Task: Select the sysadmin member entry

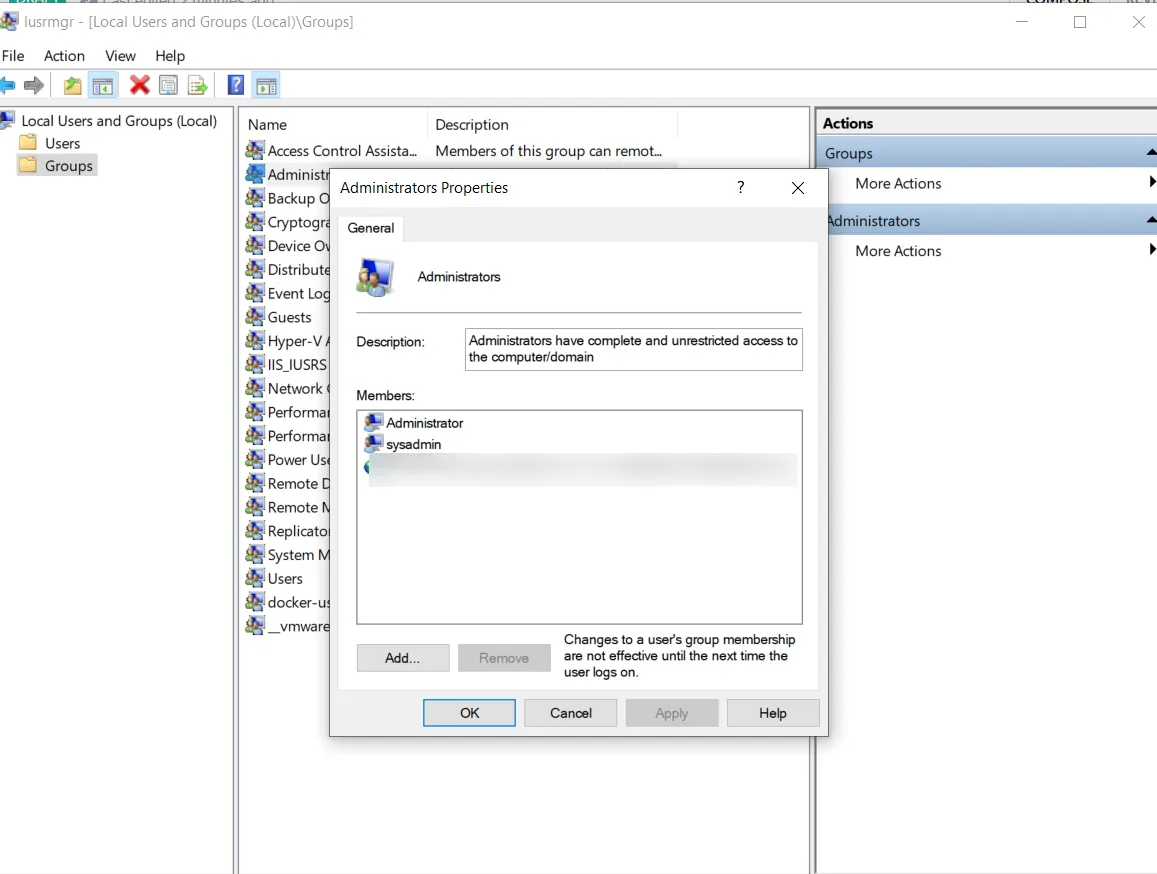Action: 413,444
